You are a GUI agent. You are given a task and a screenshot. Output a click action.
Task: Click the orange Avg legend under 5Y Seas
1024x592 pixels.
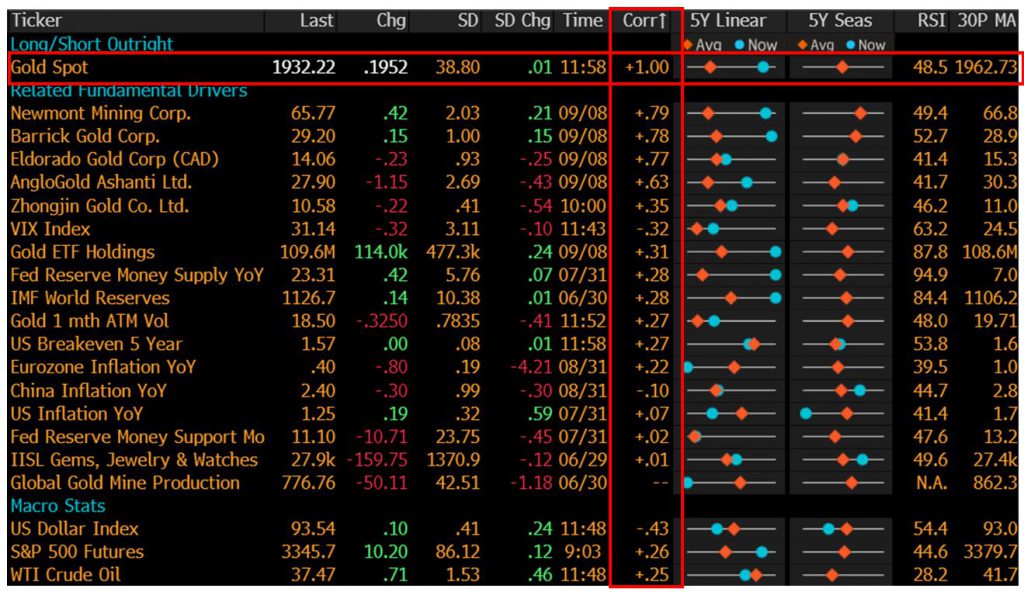(816, 45)
